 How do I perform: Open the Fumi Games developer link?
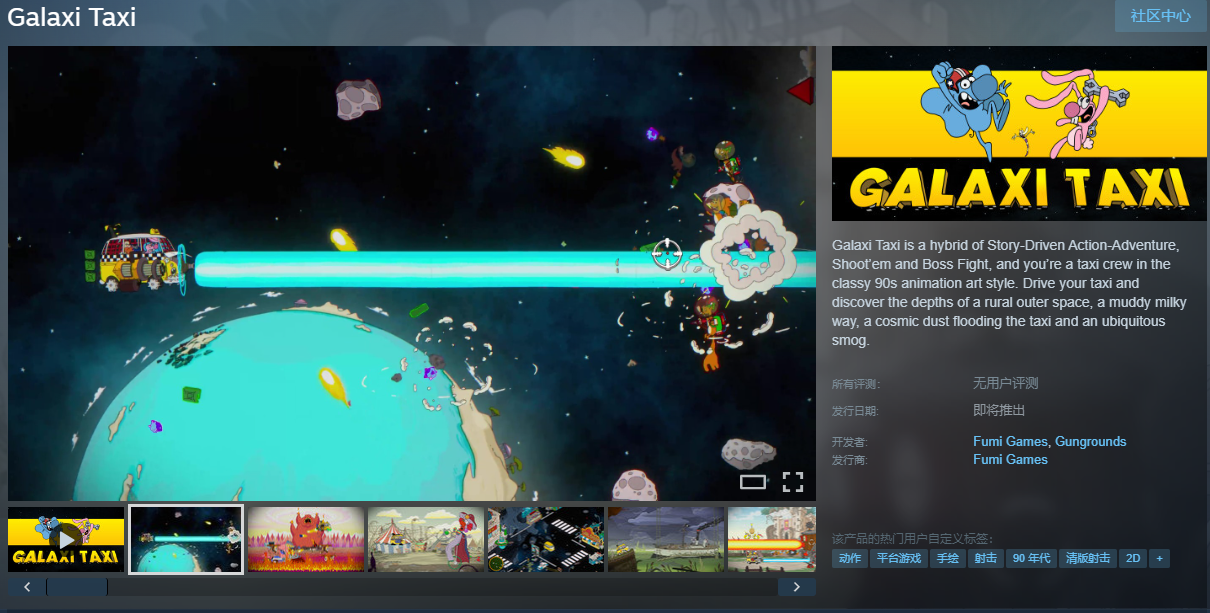(x=1010, y=441)
